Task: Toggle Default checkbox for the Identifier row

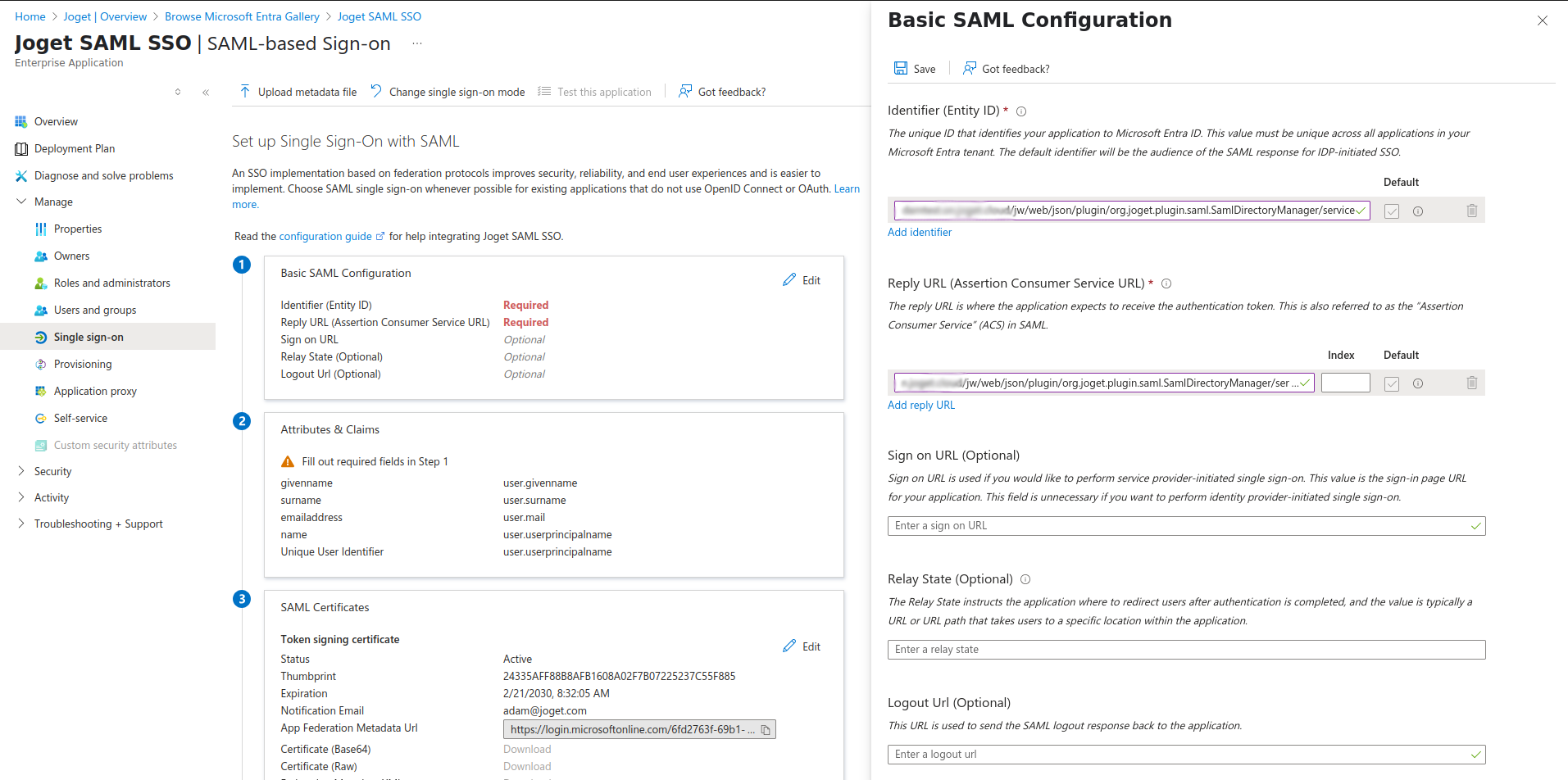Action: tap(1391, 211)
